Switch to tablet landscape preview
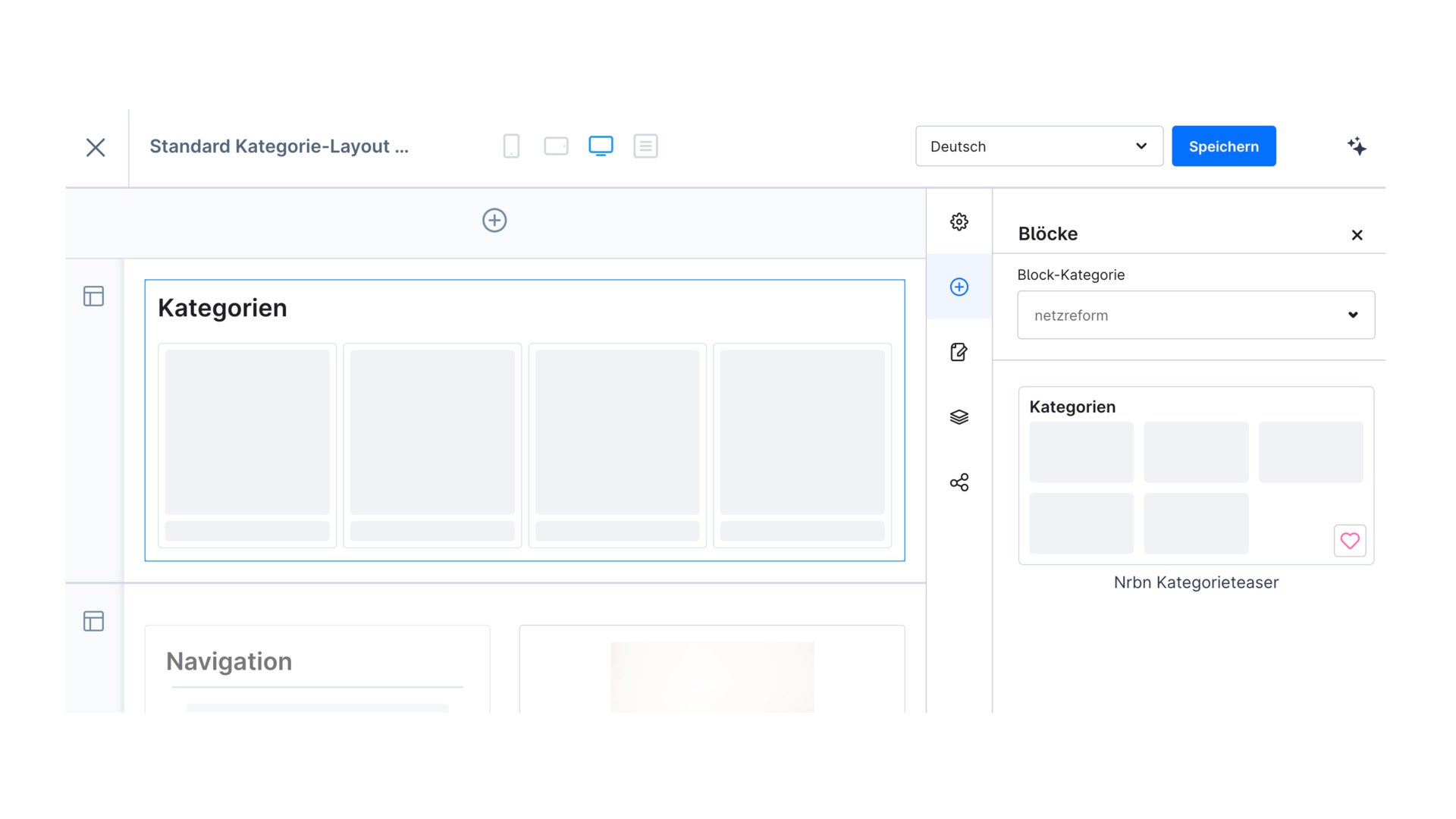Screen dimensions: 1456x819 tap(556, 146)
